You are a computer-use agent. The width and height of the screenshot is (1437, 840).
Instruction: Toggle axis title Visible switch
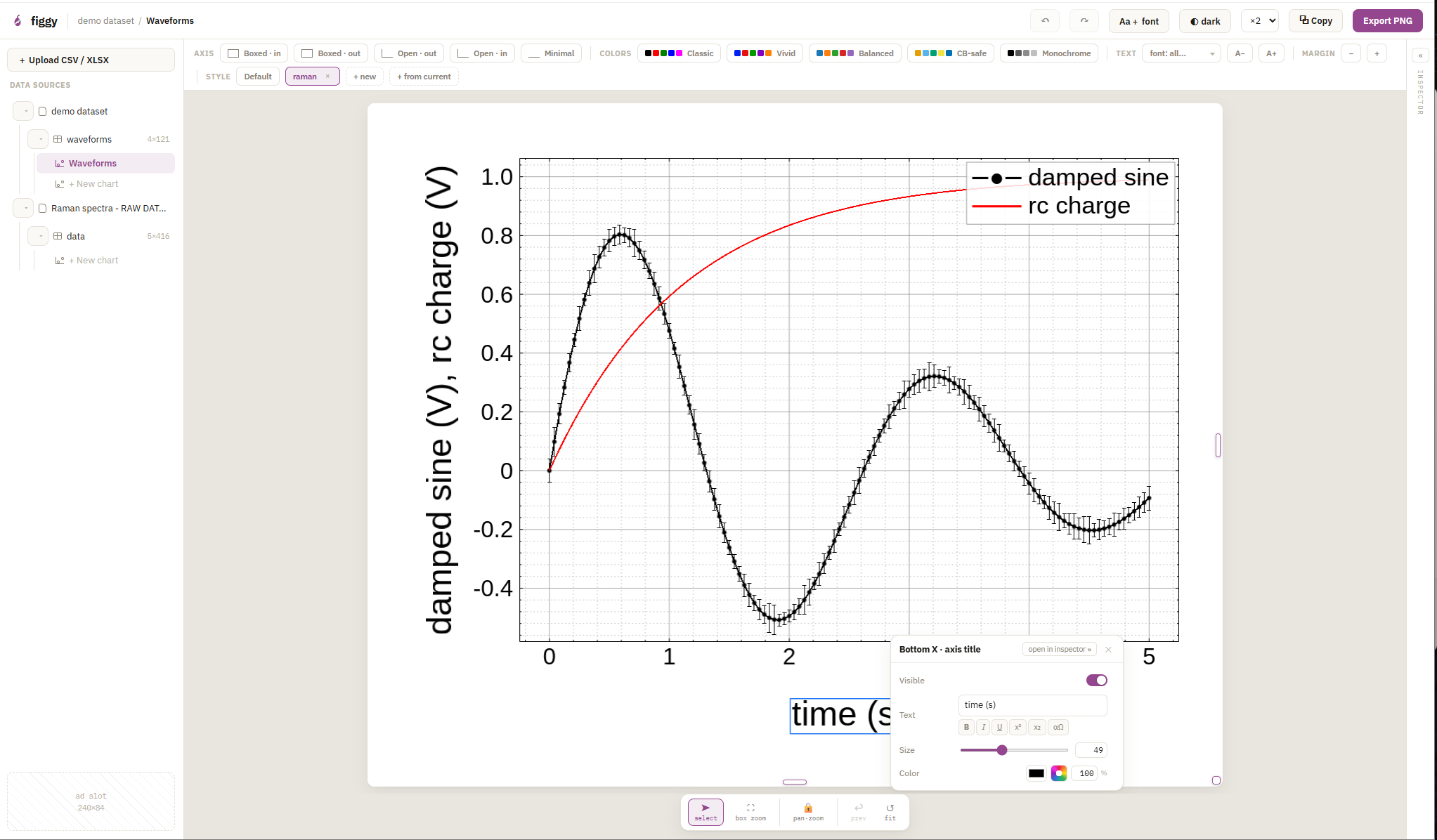pos(1096,681)
